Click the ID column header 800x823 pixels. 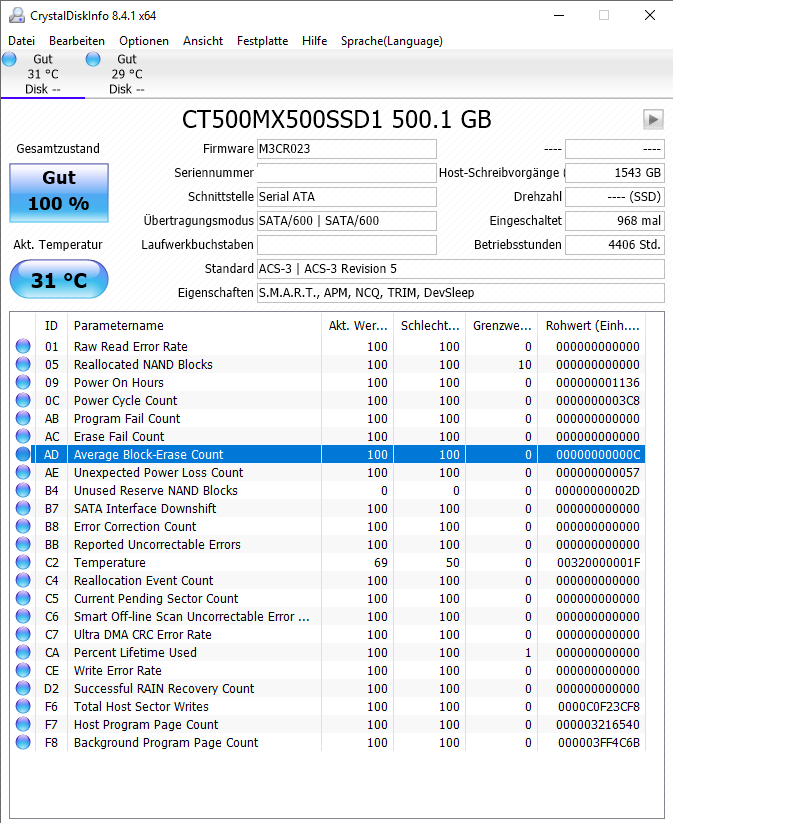point(51,325)
